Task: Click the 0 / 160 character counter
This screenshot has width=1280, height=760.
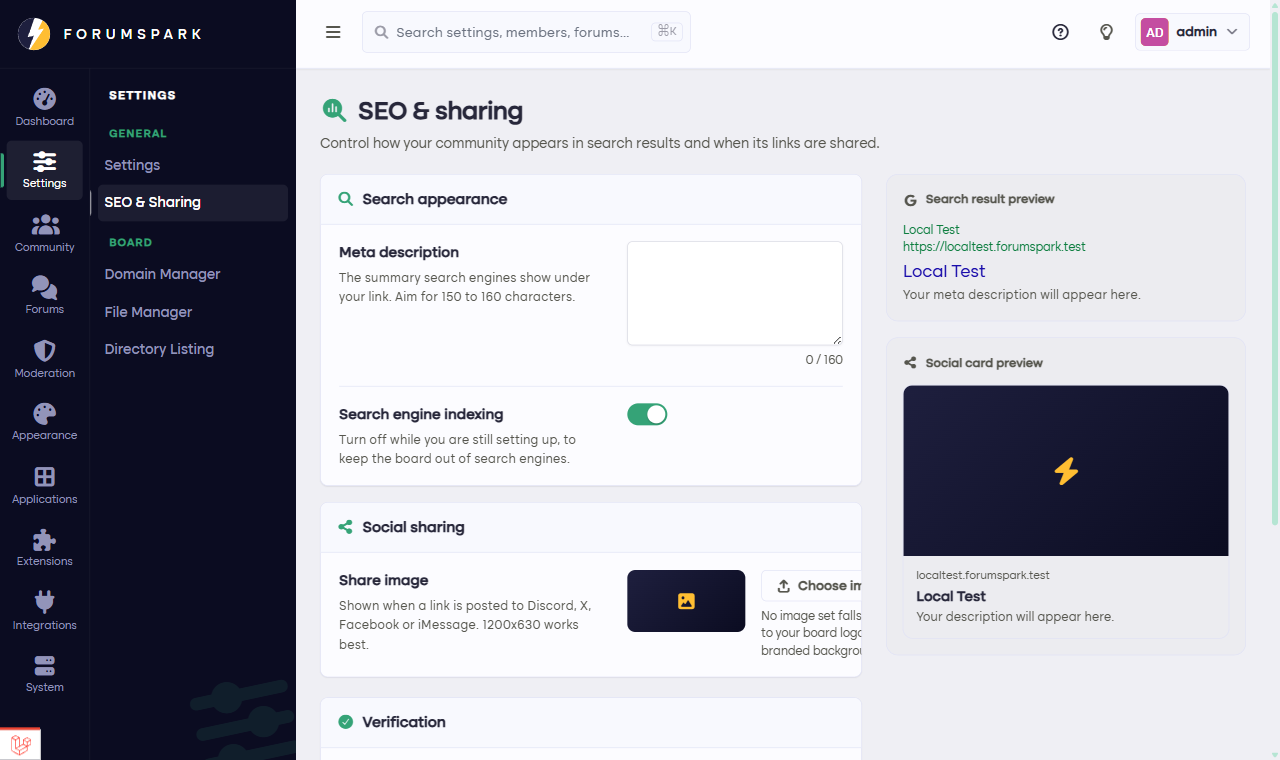Action: pos(824,359)
